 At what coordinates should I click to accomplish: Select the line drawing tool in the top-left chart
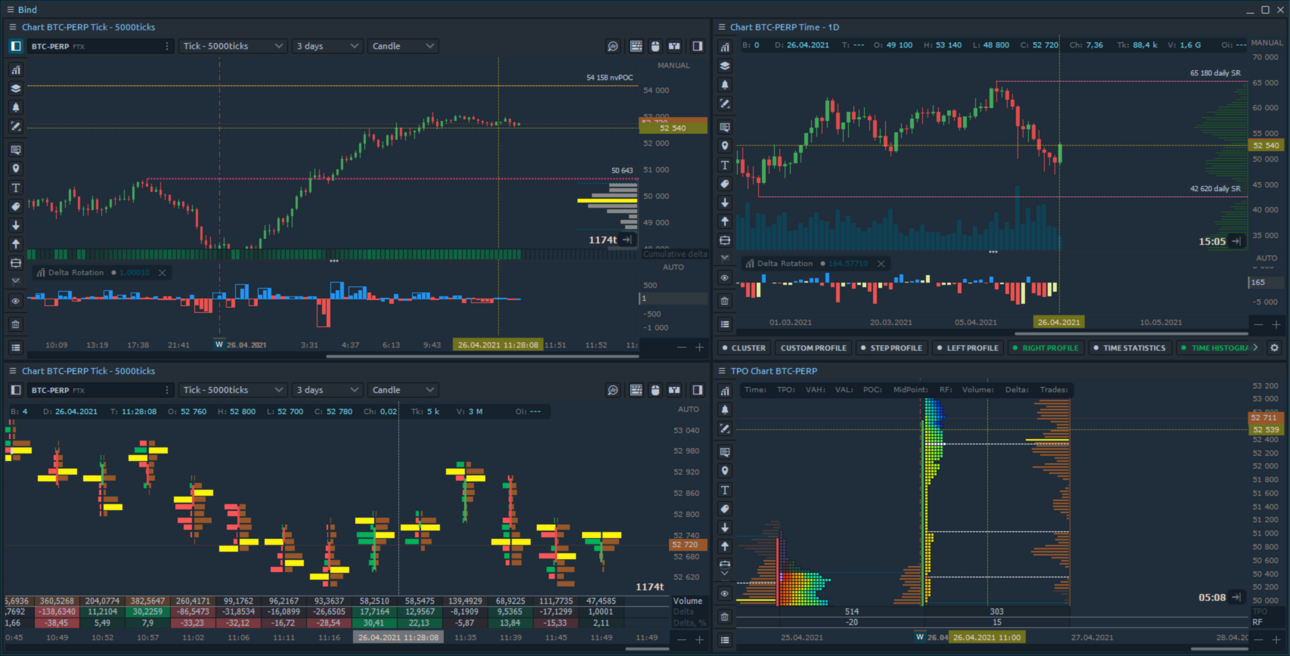16,126
